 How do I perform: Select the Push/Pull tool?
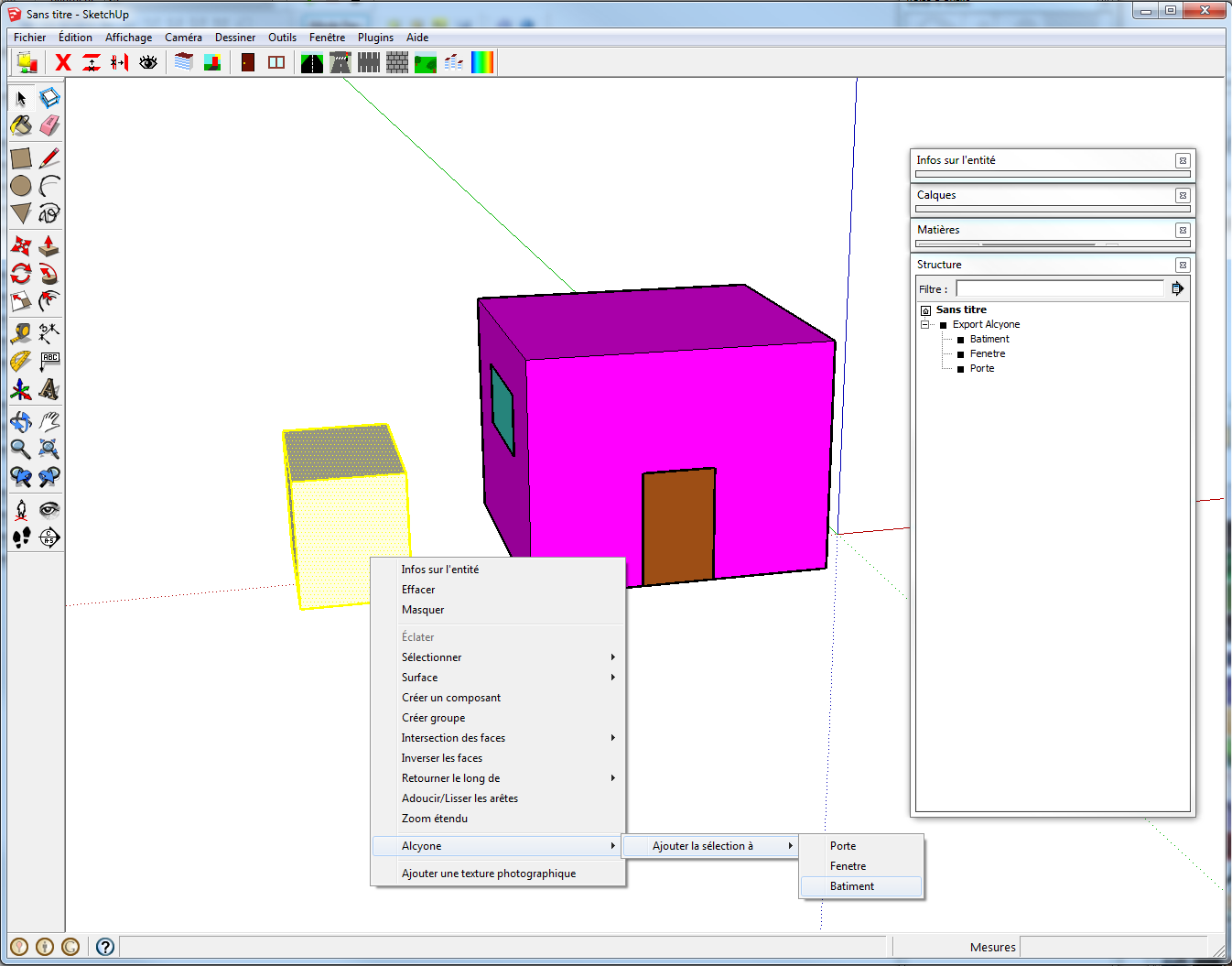point(49,245)
